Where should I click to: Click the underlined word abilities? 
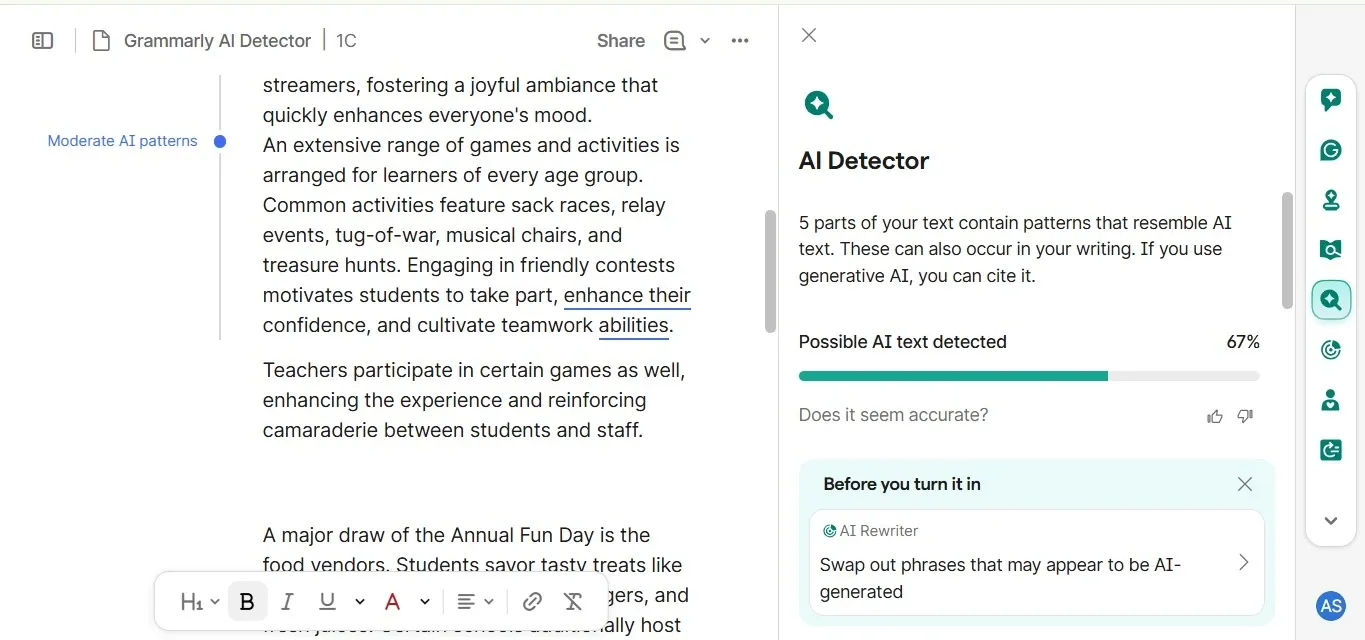(634, 325)
